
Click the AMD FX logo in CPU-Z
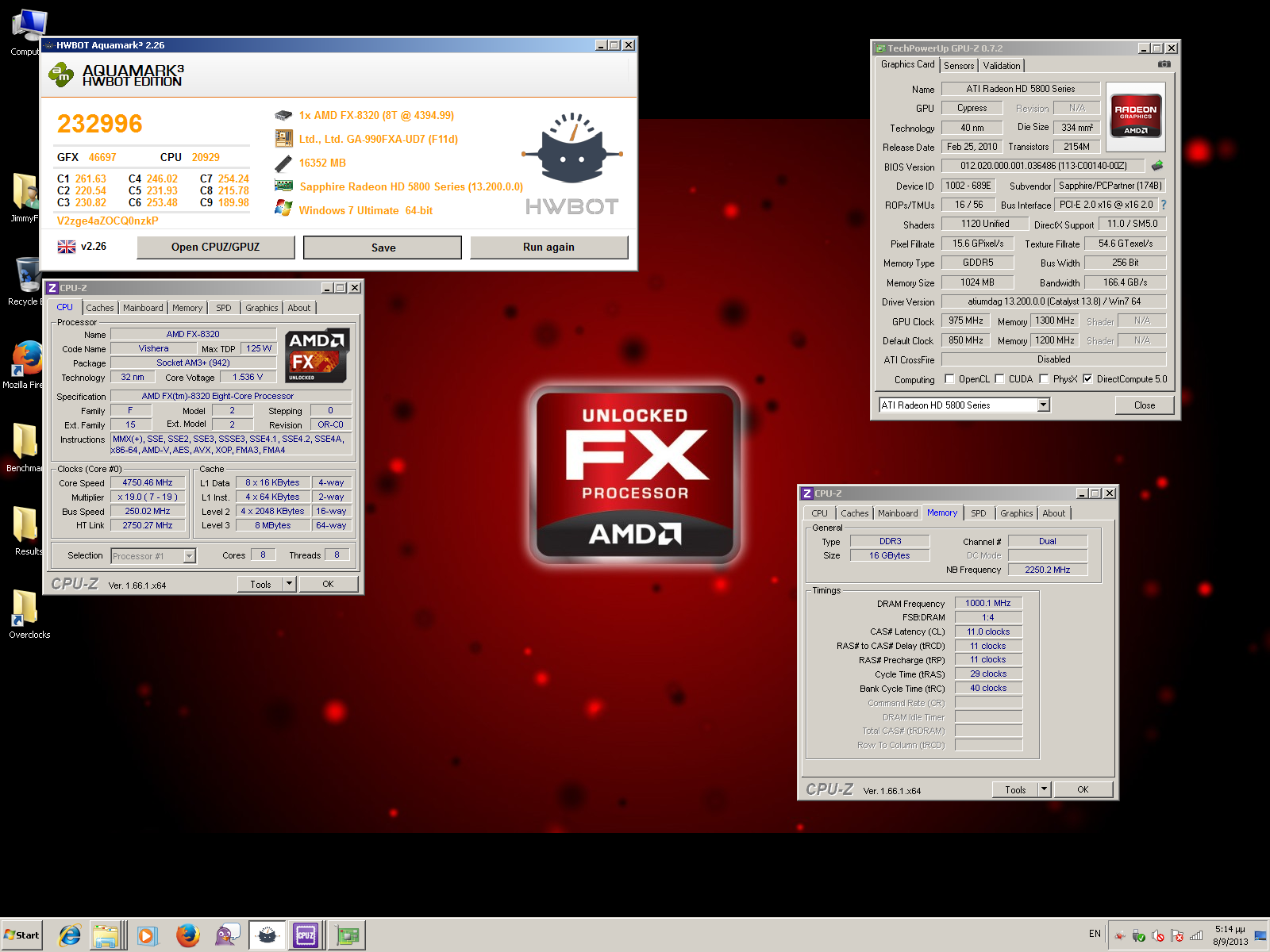[x=317, y=355]
